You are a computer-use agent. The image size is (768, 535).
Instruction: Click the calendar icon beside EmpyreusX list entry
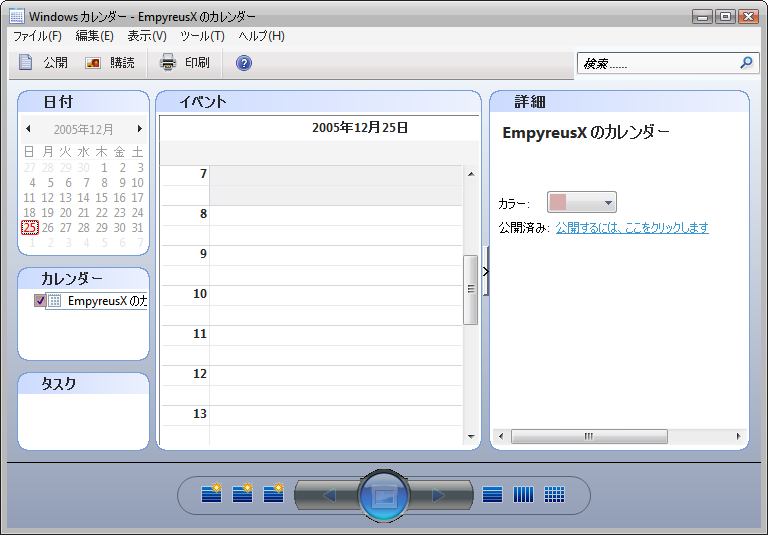[x=55, y=301]
